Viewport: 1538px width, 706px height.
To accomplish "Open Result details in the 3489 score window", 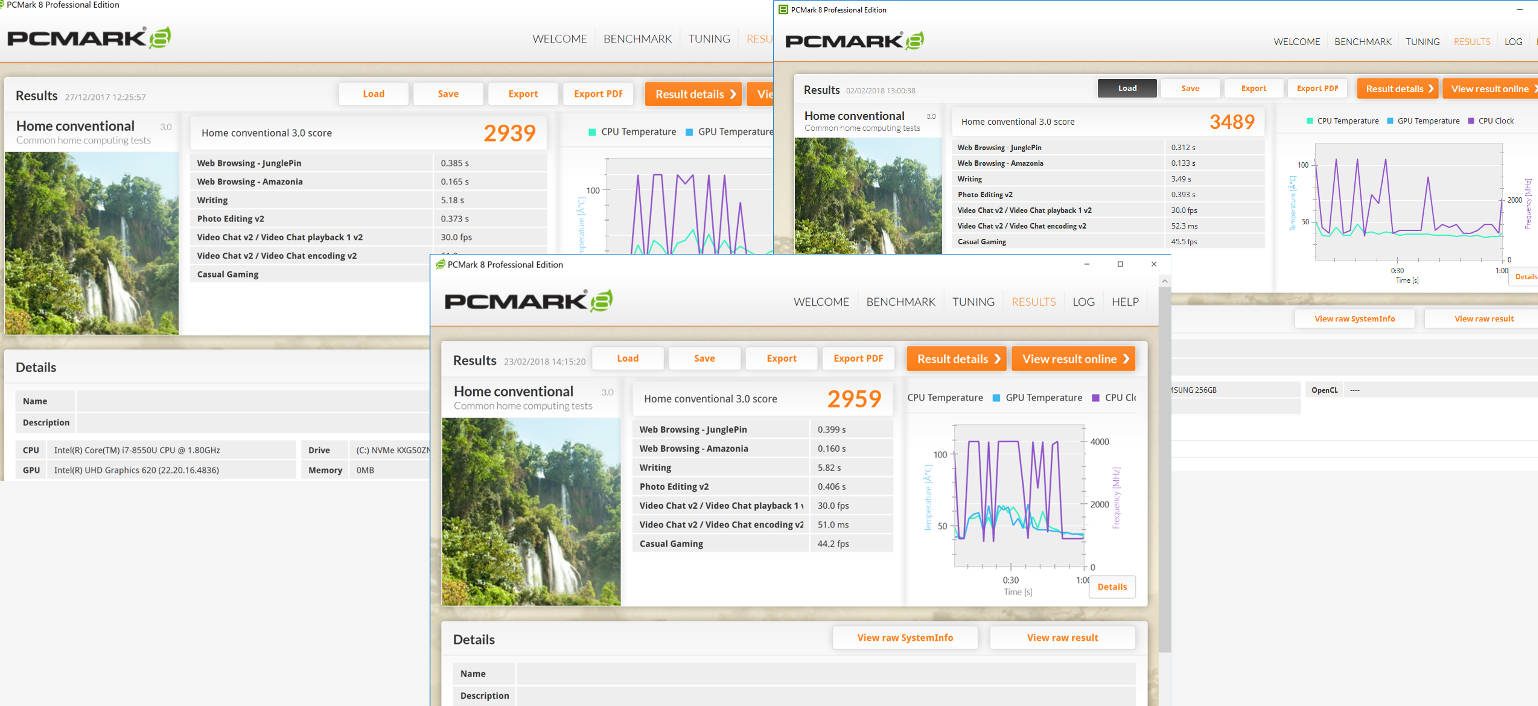I will pos(1398,89).
